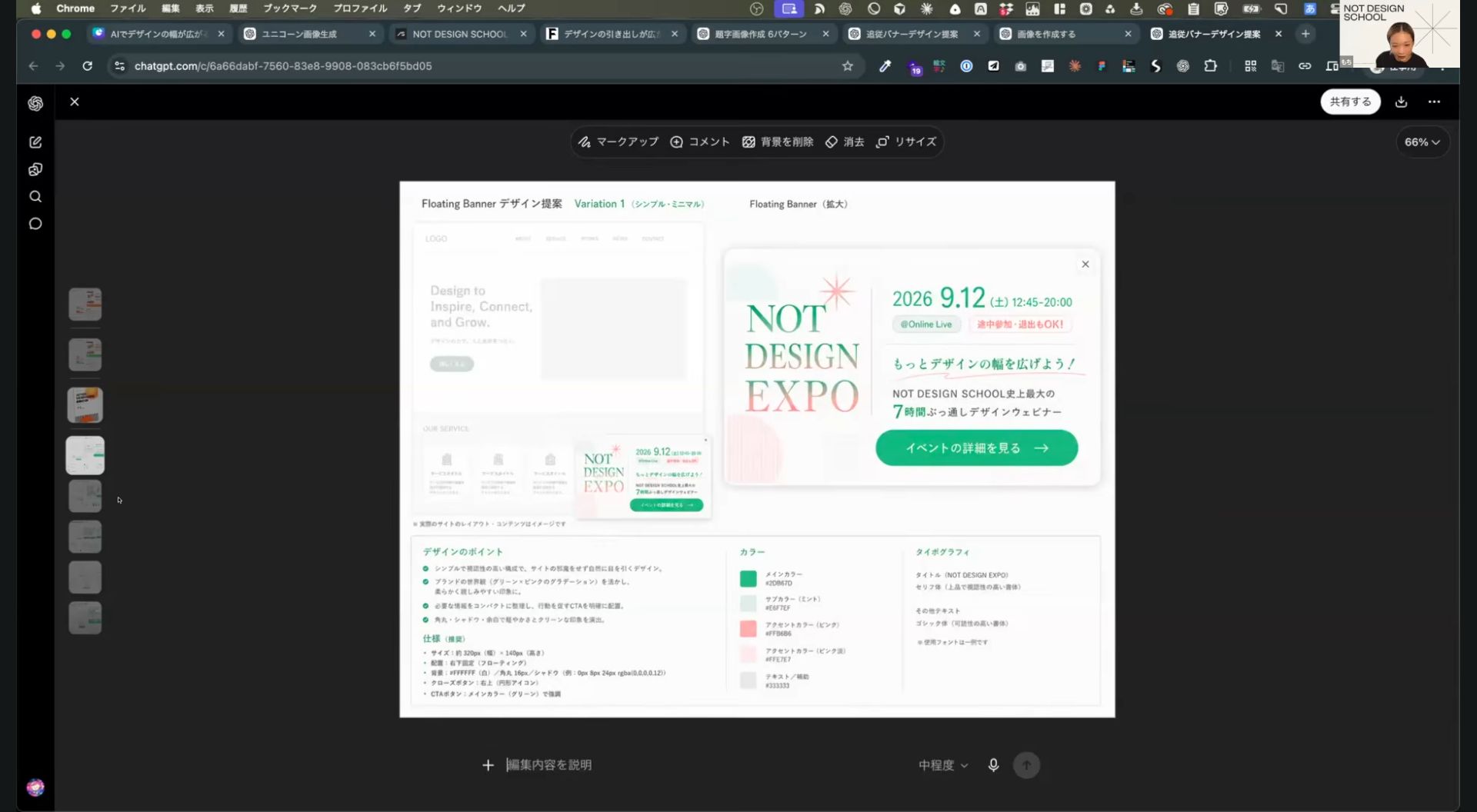
Task: Open the プロファイル menu in the menu bar
Action: pyautogui.click(x=360, y=8)
